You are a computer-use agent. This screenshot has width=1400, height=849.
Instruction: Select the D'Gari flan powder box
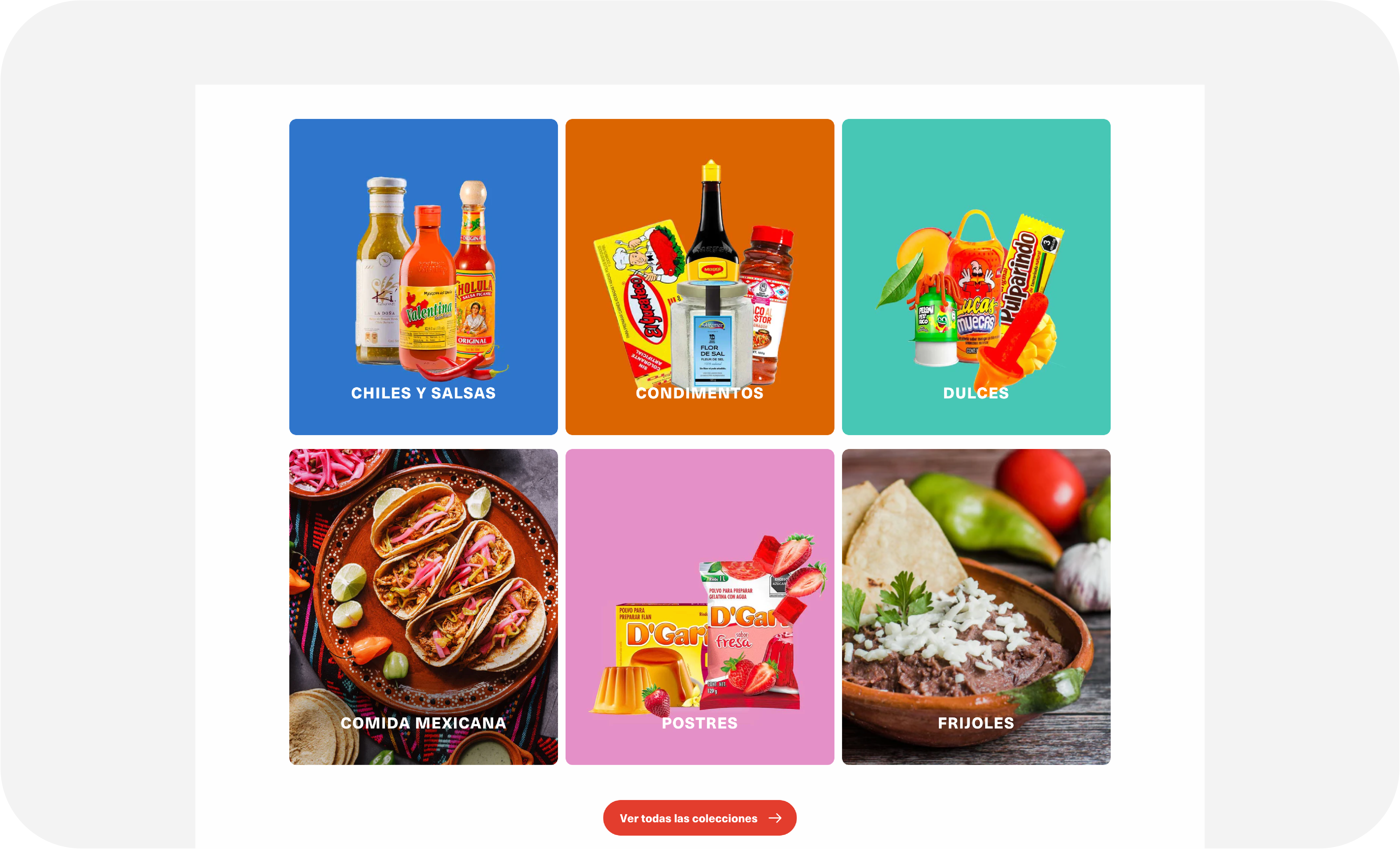[x=659, y=642]
